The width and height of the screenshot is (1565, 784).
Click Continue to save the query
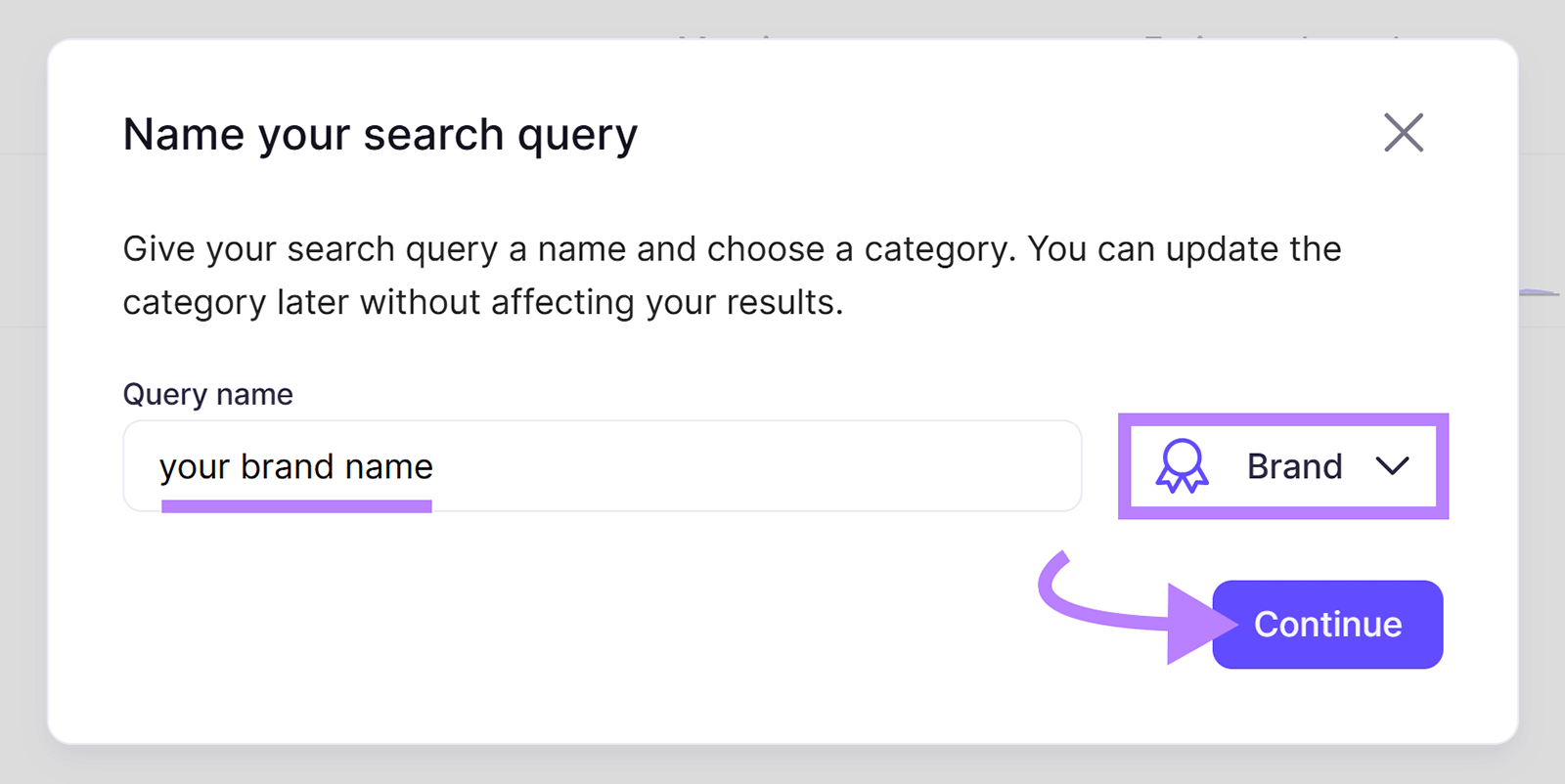[1326, 625]
